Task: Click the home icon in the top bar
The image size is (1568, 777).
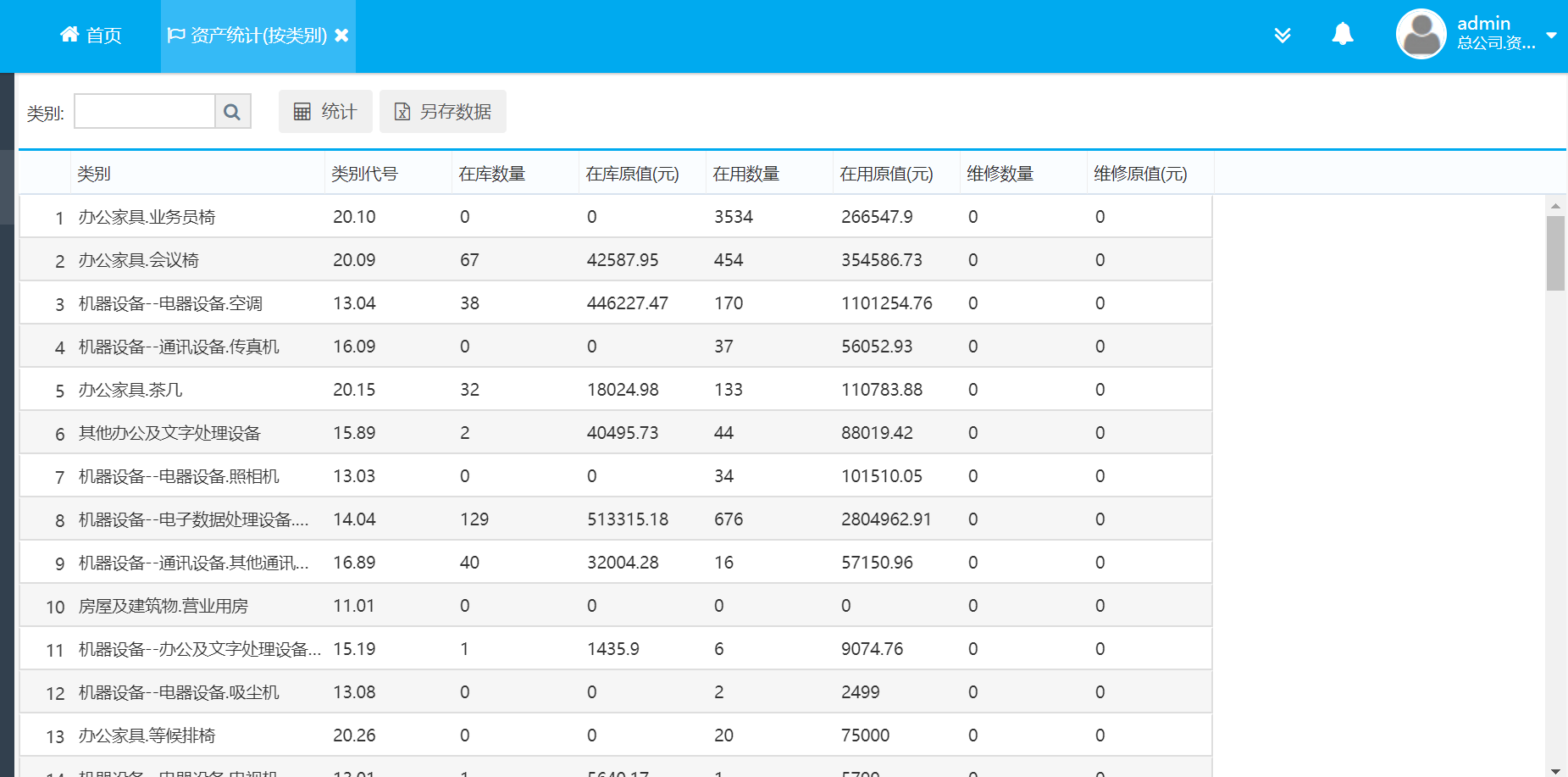Action: [69, 35]
